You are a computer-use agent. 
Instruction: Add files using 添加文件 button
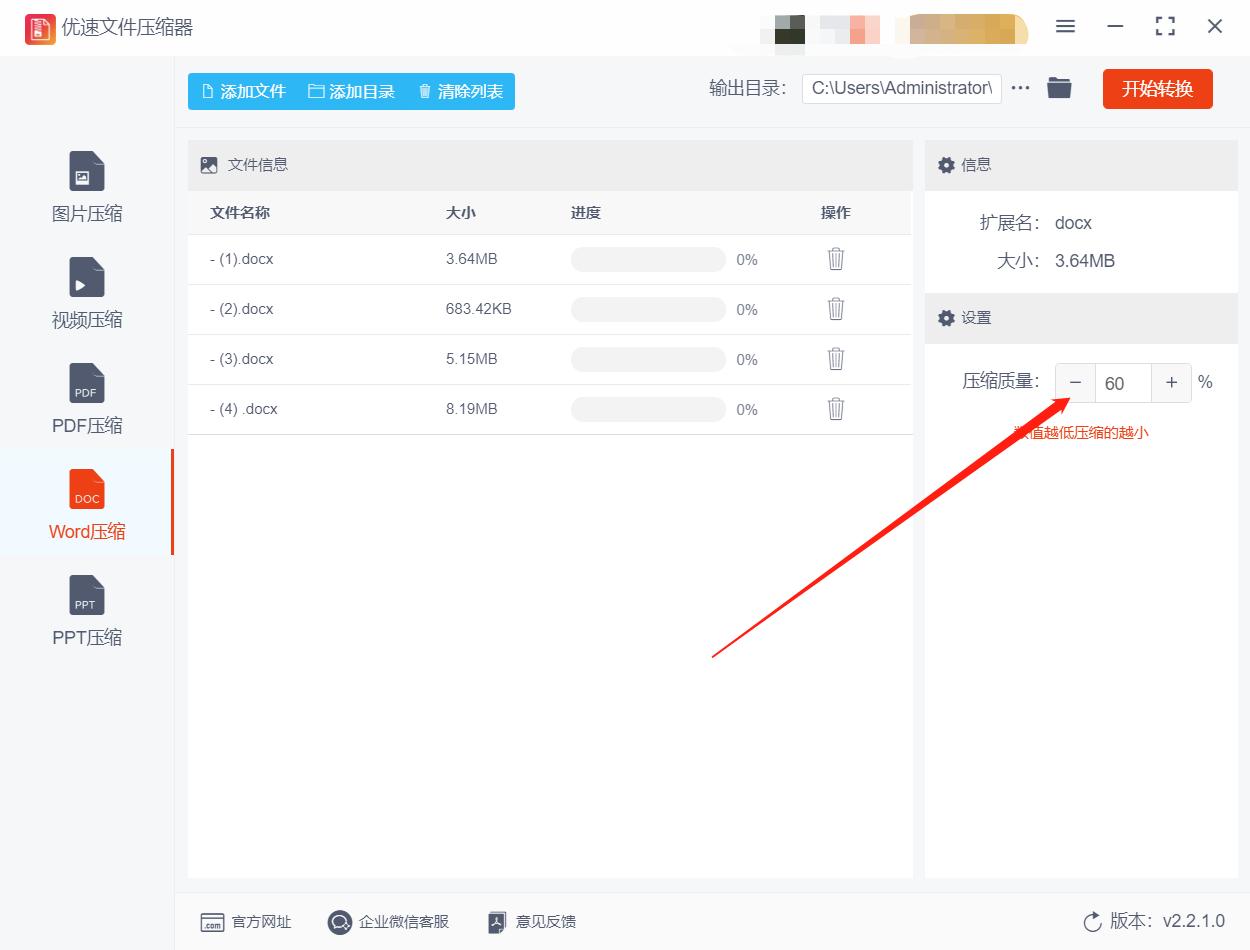(243, 91)
